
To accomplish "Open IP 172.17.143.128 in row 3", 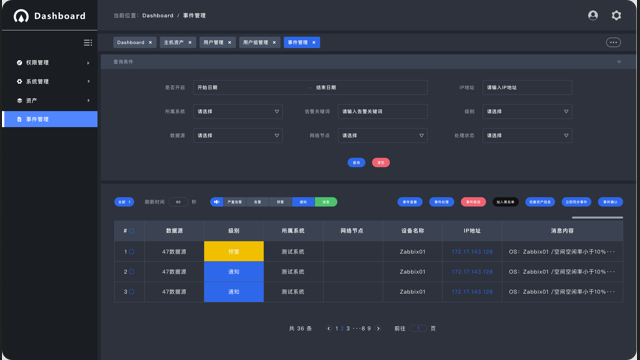I will [x=472, y=292].
